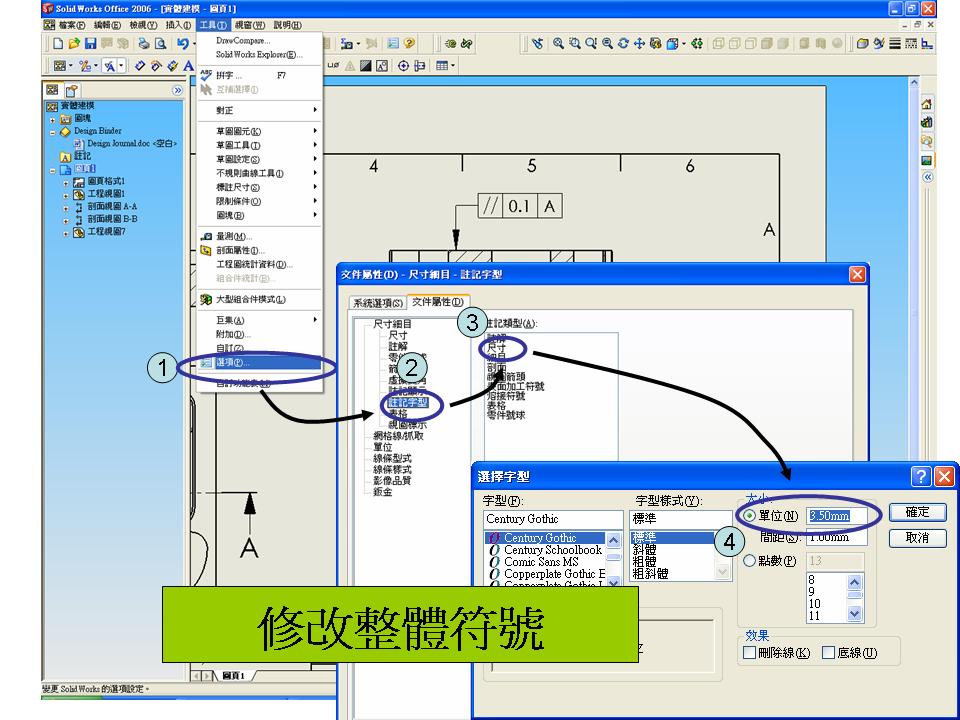Click the line style dashed icon

point(911,43)
